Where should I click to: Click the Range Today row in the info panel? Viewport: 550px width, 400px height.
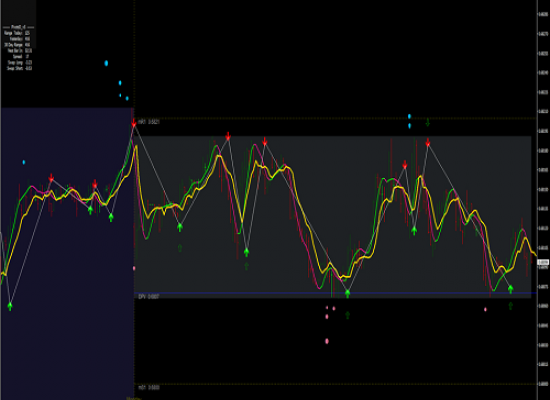pos(18,33)
